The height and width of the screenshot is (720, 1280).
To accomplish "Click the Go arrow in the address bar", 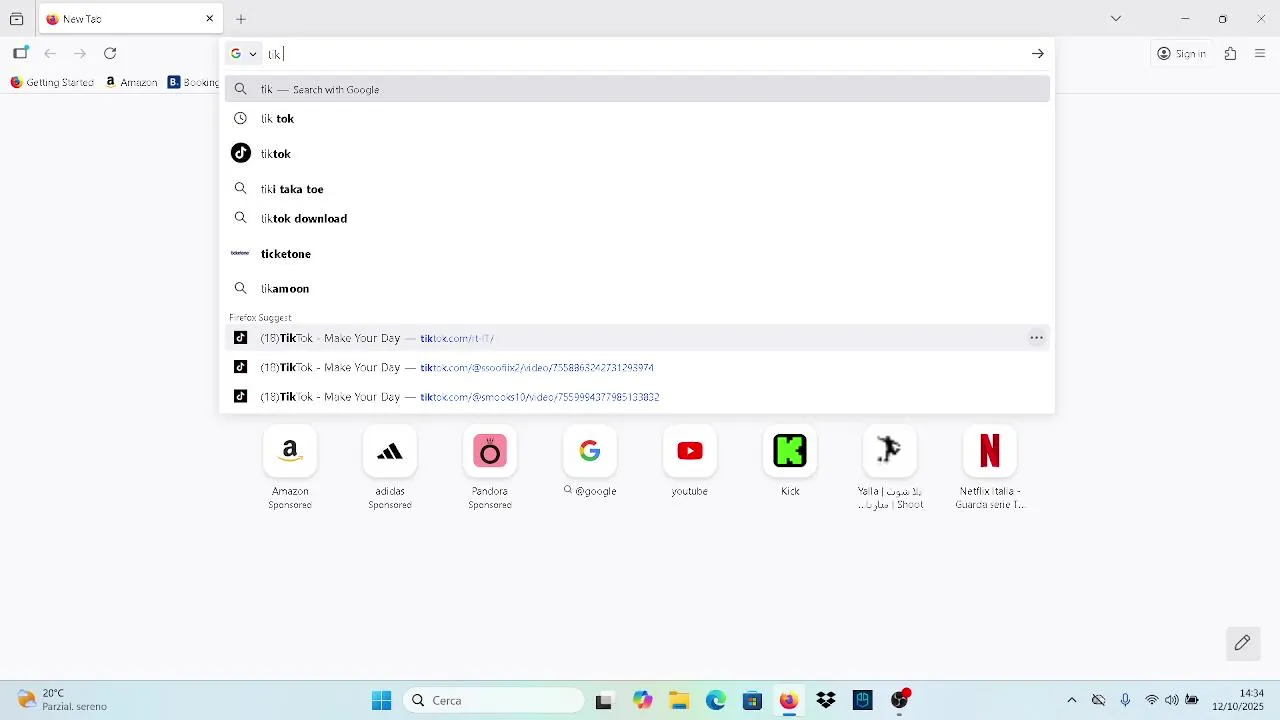I will coord(1038,54).
